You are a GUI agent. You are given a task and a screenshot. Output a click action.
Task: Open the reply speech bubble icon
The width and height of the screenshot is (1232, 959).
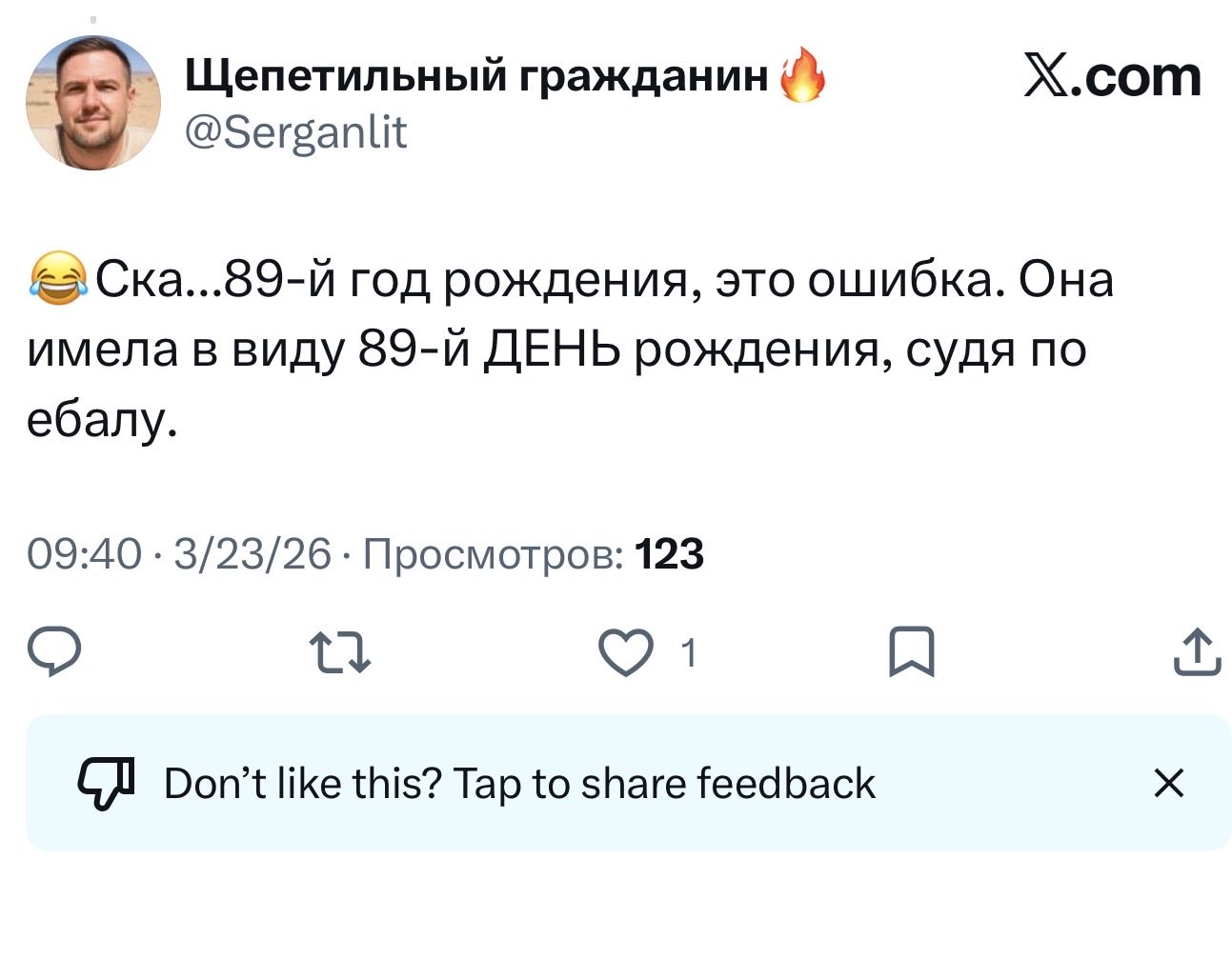click(53, 653)
